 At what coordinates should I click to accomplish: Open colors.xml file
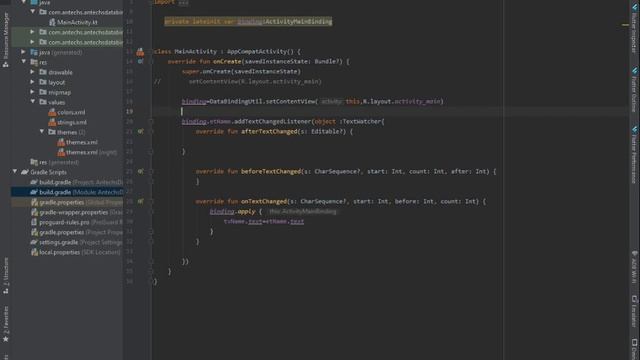click(x=71, y=112)
